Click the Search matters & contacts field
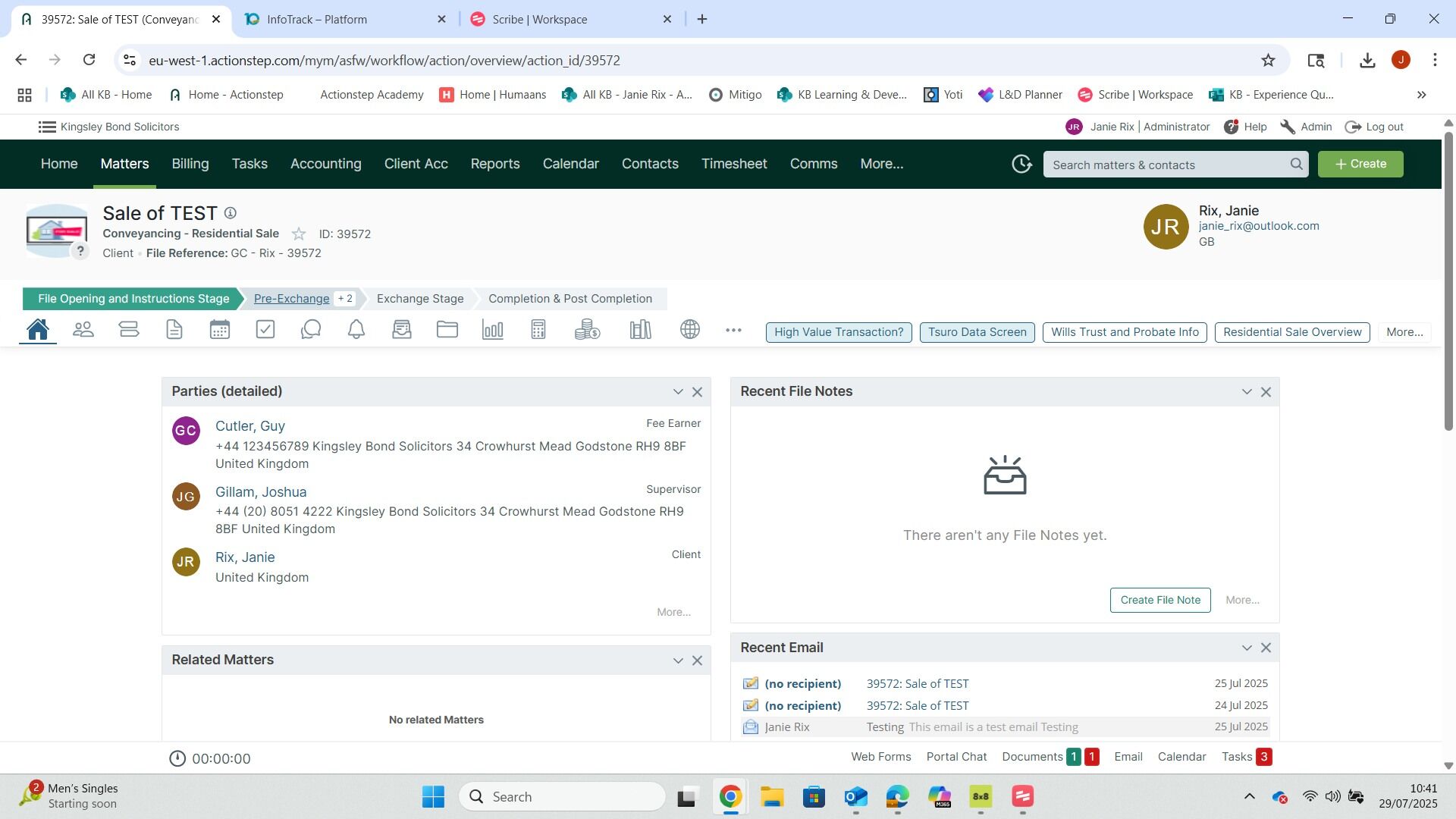 click(x=1168, y=165)
